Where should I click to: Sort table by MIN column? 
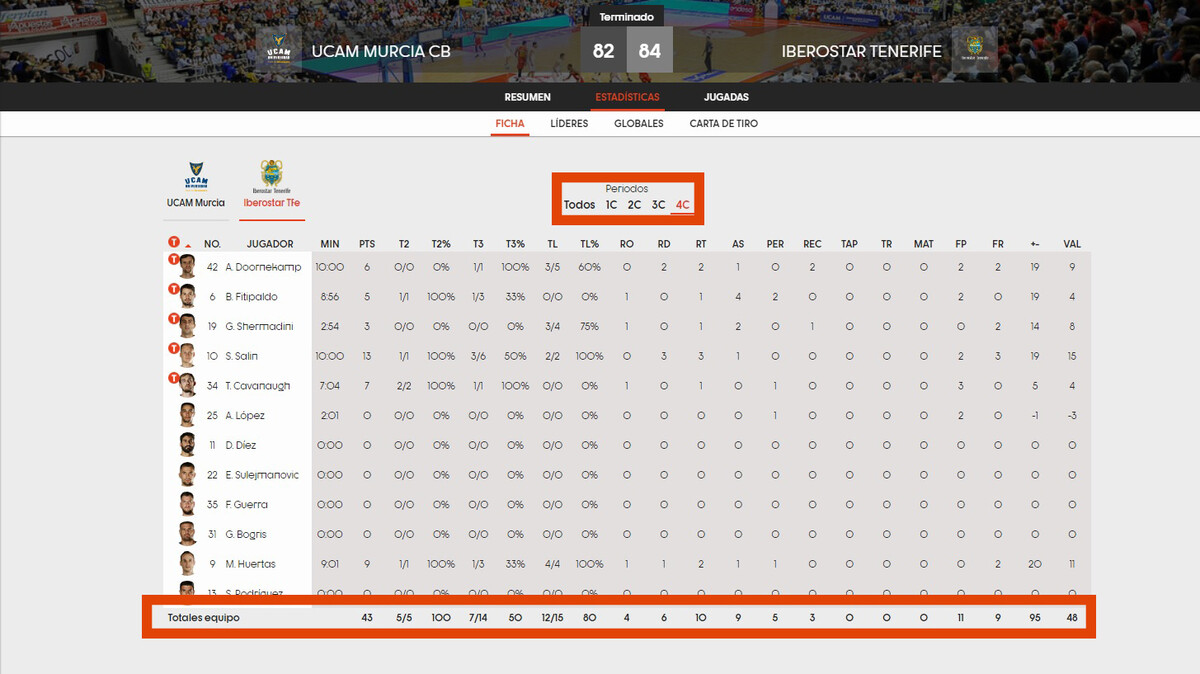(330, 244)
